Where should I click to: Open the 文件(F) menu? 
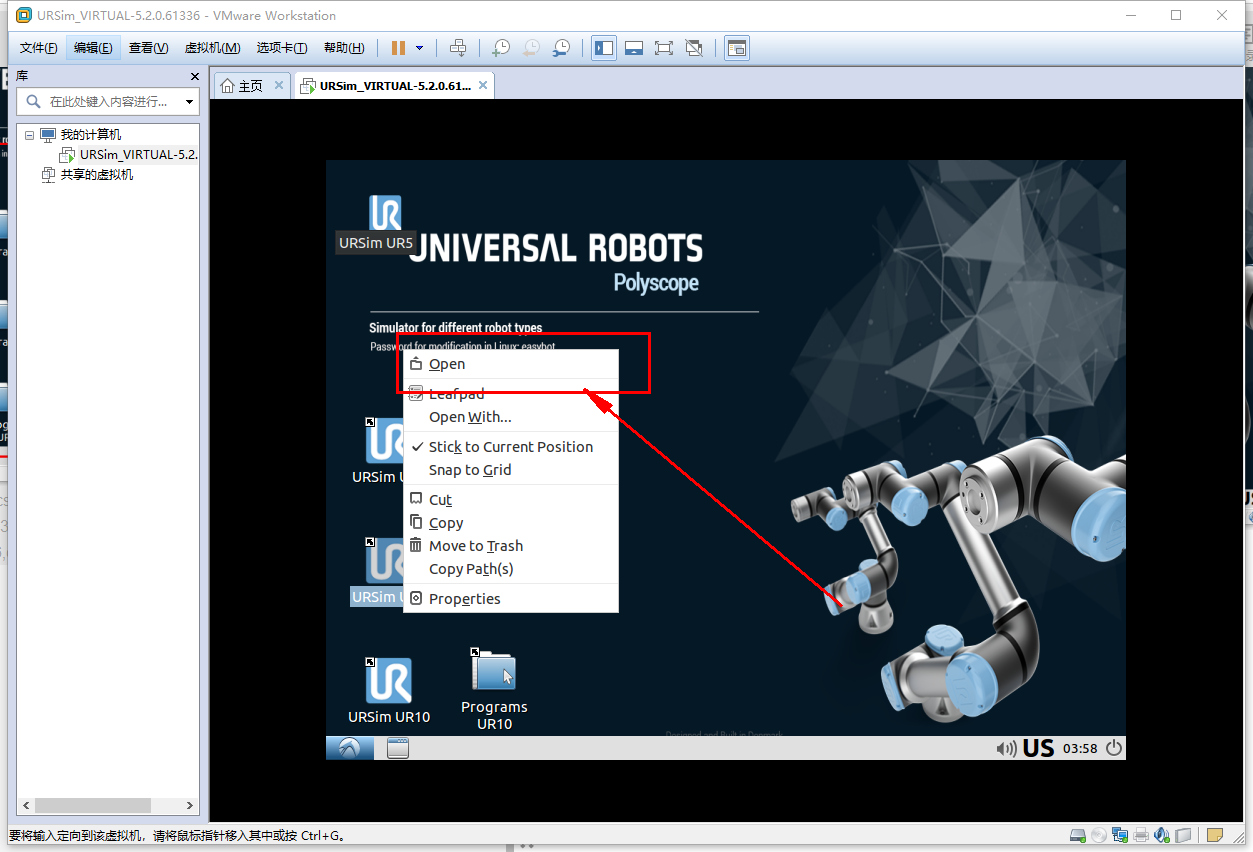39,48
